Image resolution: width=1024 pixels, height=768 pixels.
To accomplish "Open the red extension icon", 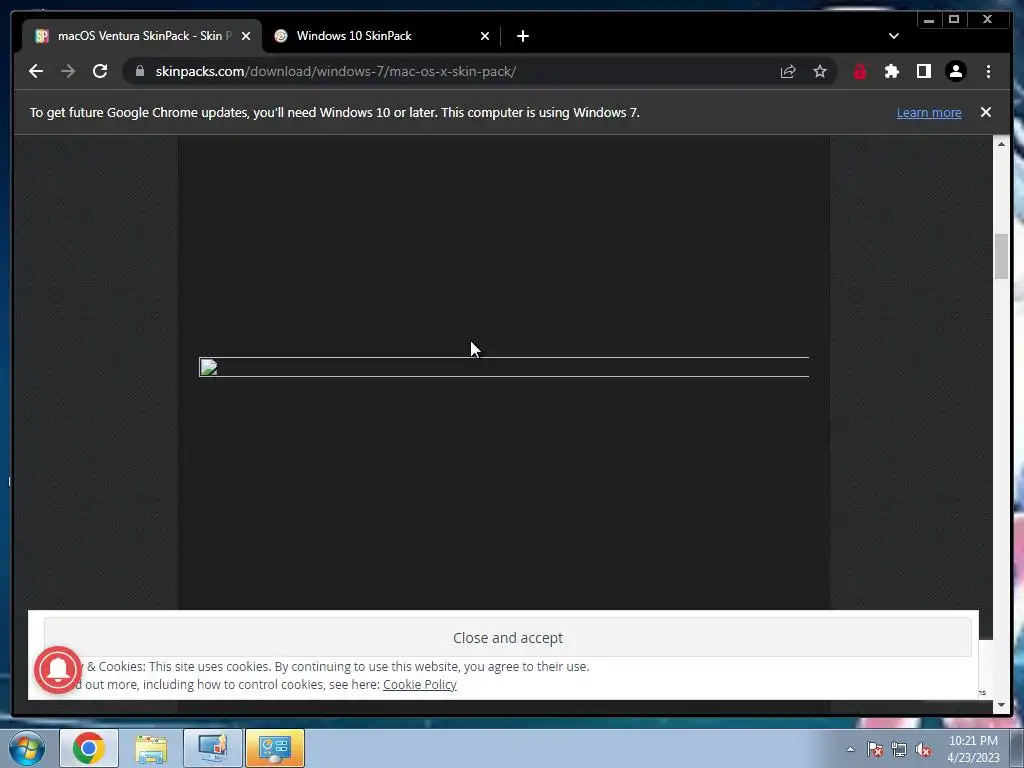I will [x=860, y=71].
